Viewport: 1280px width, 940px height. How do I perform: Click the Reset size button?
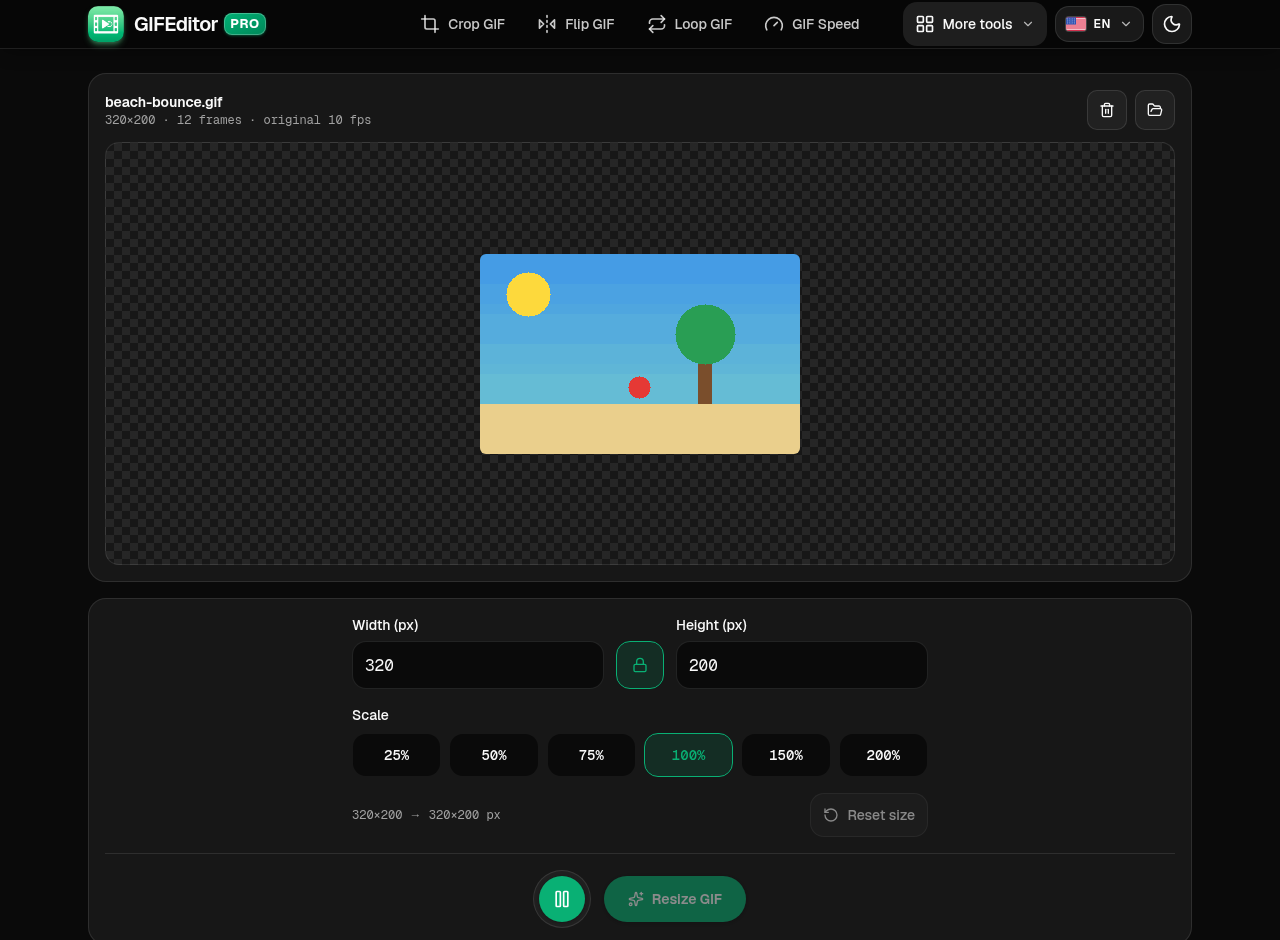coord(869,815)
